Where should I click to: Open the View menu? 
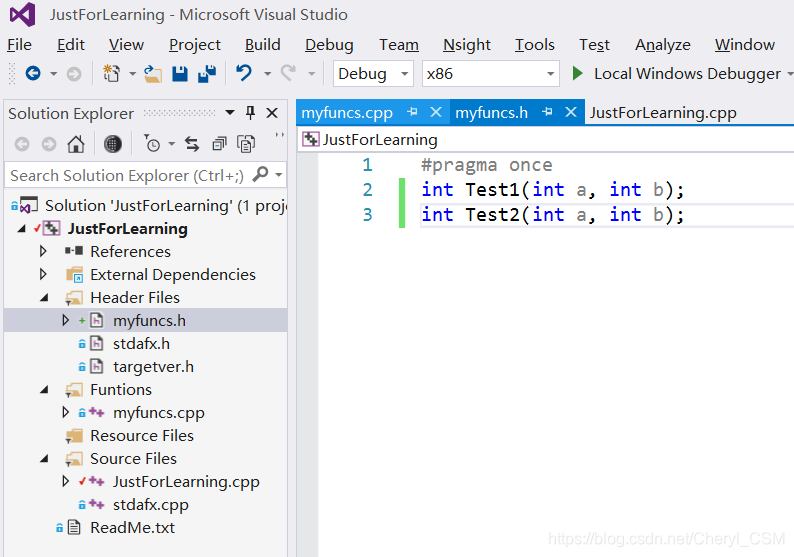point(126,45)
